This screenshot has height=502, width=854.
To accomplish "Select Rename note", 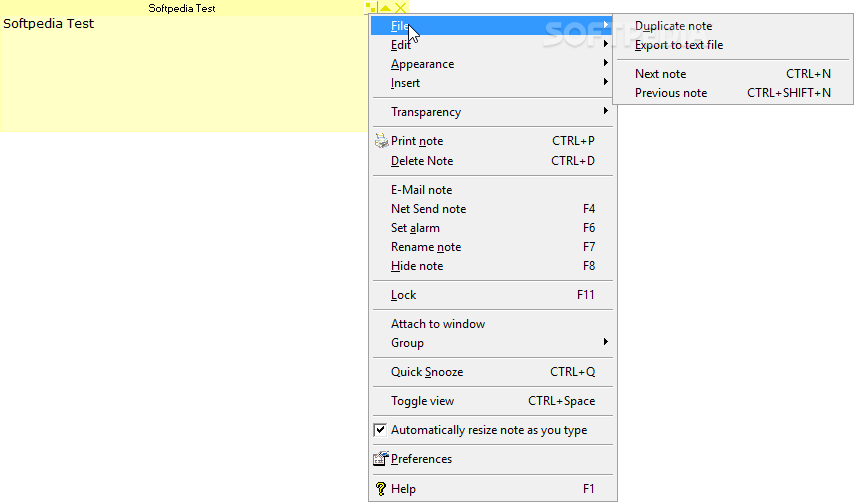I will click(492, 247).
